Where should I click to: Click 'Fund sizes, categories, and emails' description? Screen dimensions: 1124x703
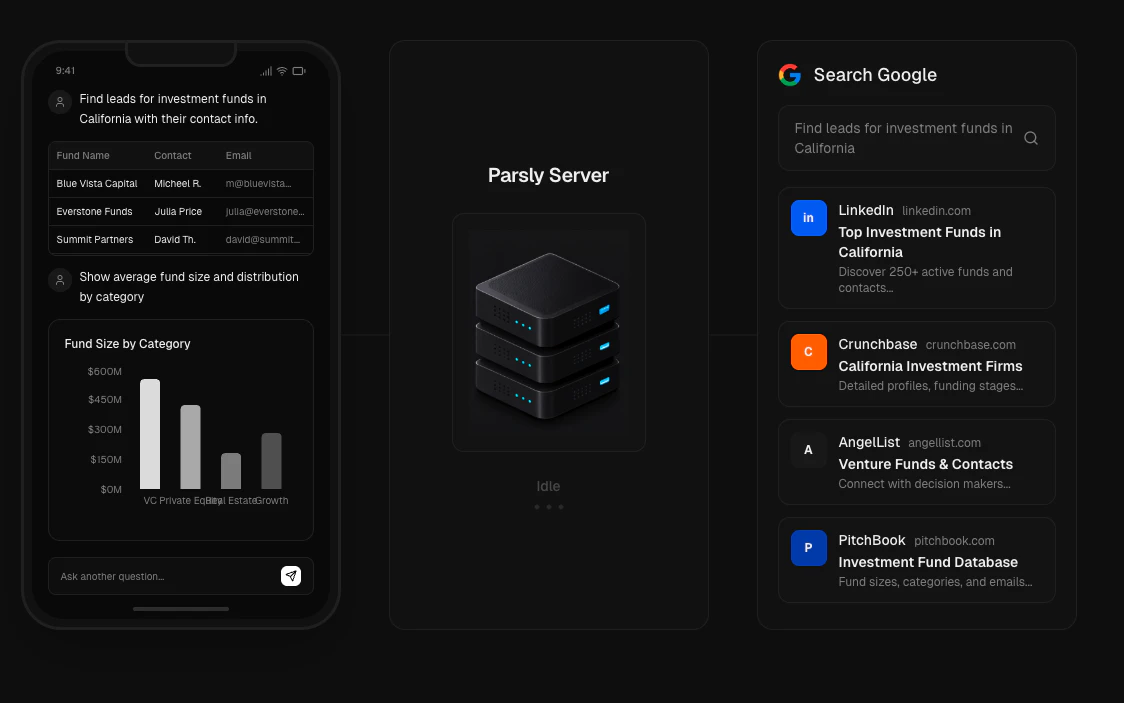(x=935, y=582)
